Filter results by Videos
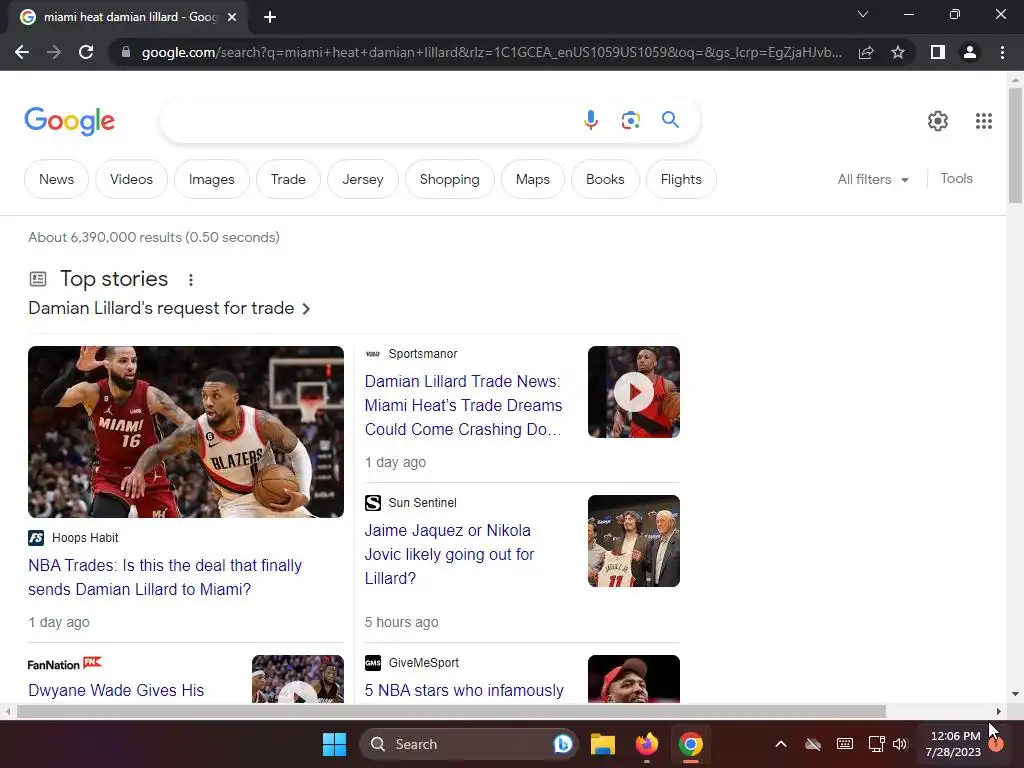Image resolution: width=1024 pixels, height=768 pixels. pos(131,179)
